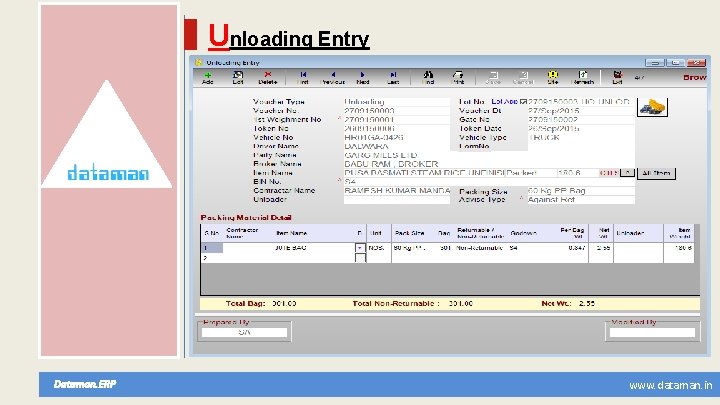Click the Non-Returnable cell in row 1
Viewport: 720px width, 405px height.
click(x=480, y=248)
